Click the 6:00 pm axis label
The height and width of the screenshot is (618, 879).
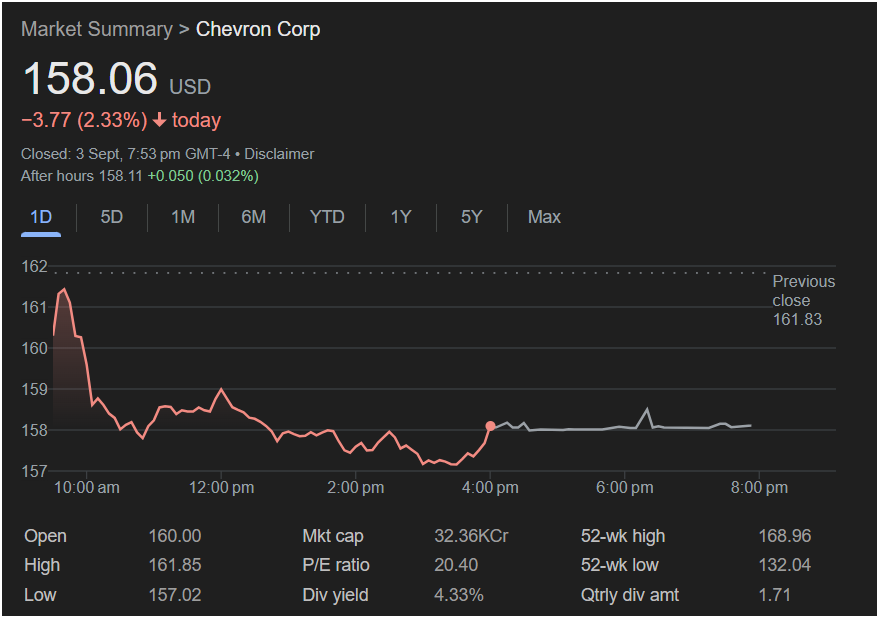[625, 488]
